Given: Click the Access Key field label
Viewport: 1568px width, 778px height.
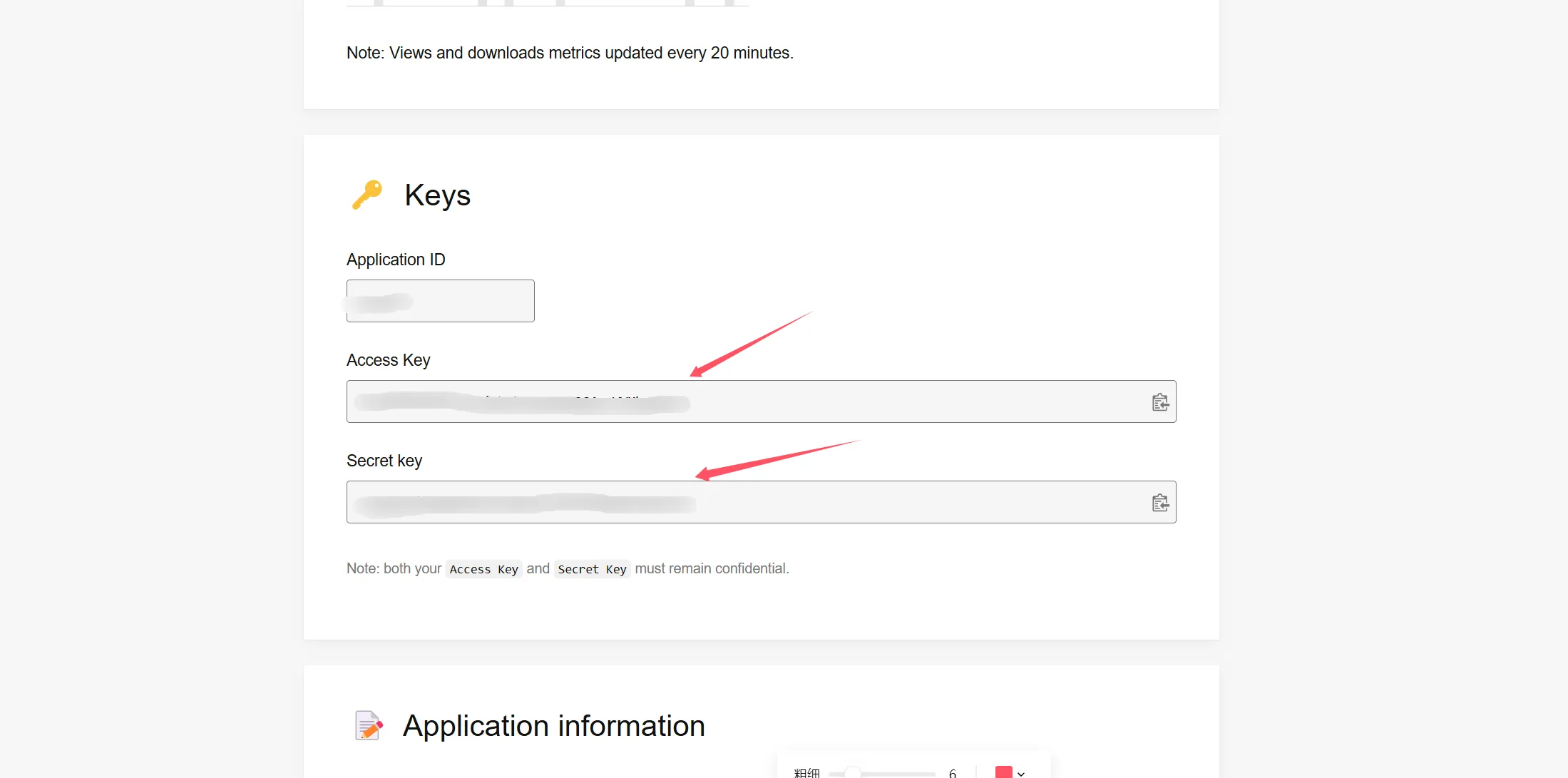Looking at the screenshot, I should [388, 360].
